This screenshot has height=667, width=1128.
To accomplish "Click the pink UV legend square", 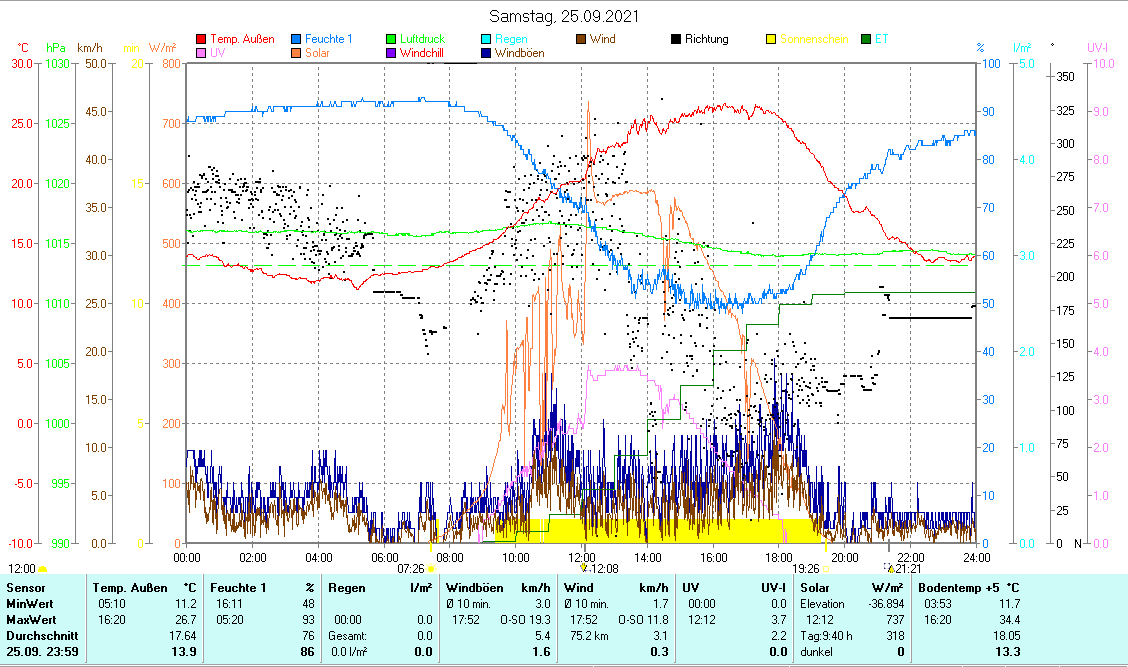I will [201, 54].
